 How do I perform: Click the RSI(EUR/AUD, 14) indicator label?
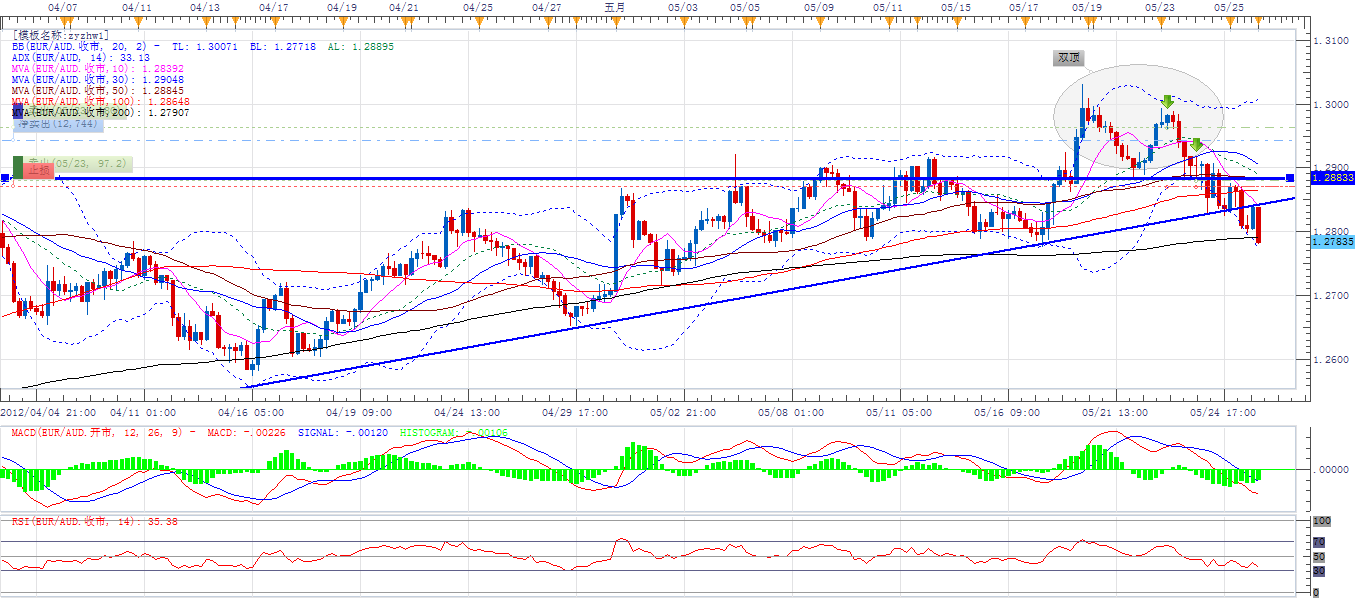click(95, 521)
